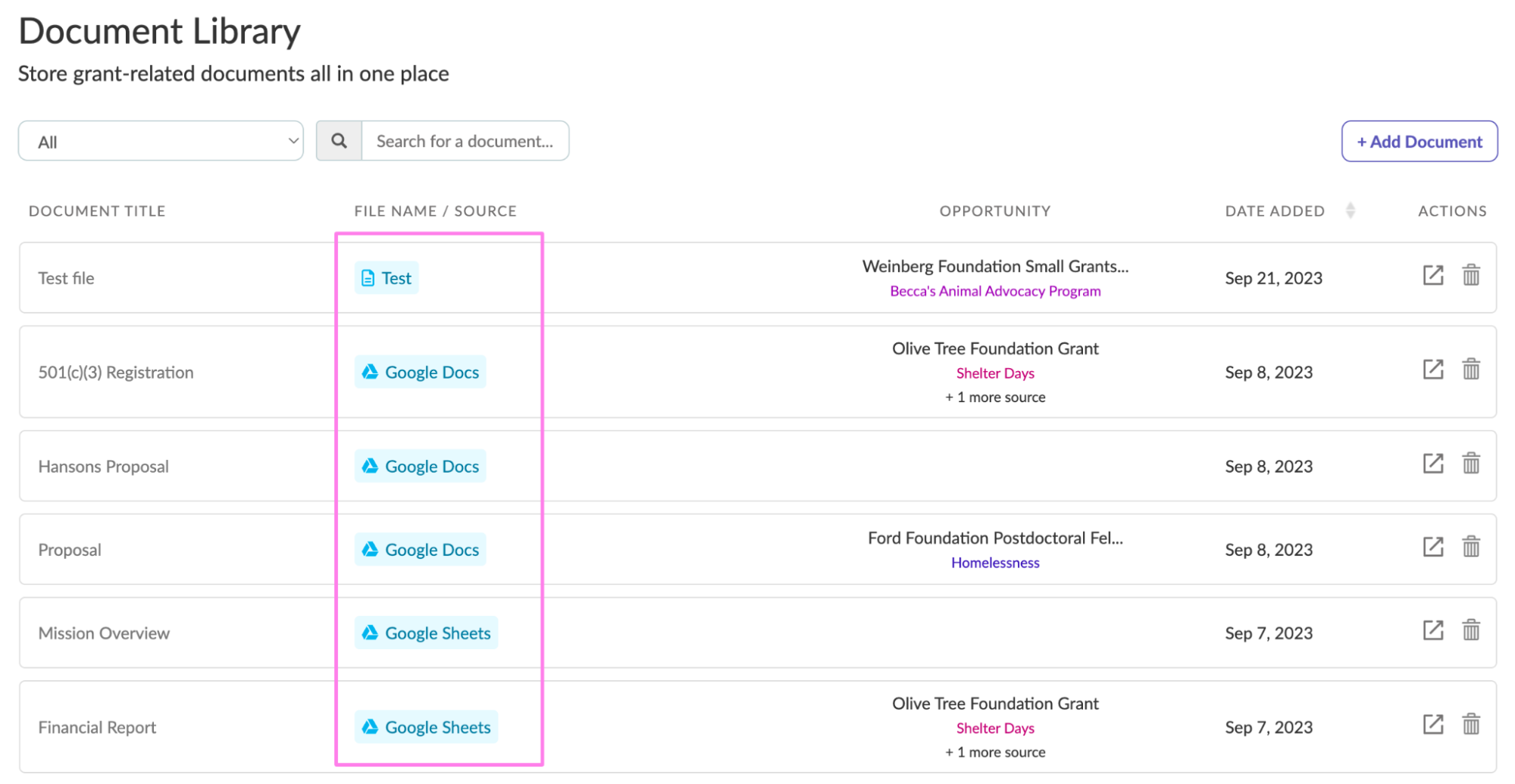Delete the Financial Report document
1515x784 pixels.
pos(1470,724)
